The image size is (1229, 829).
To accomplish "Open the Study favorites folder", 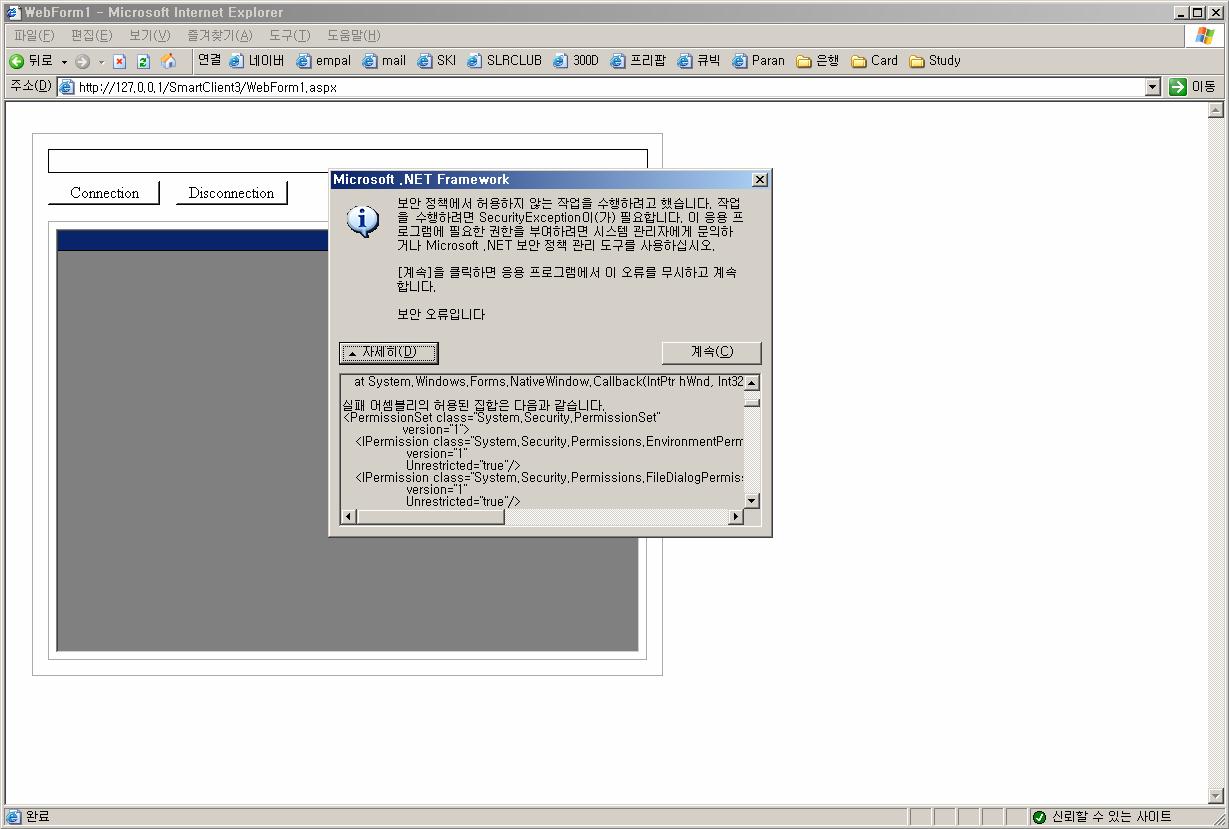I will click(934, 61).
